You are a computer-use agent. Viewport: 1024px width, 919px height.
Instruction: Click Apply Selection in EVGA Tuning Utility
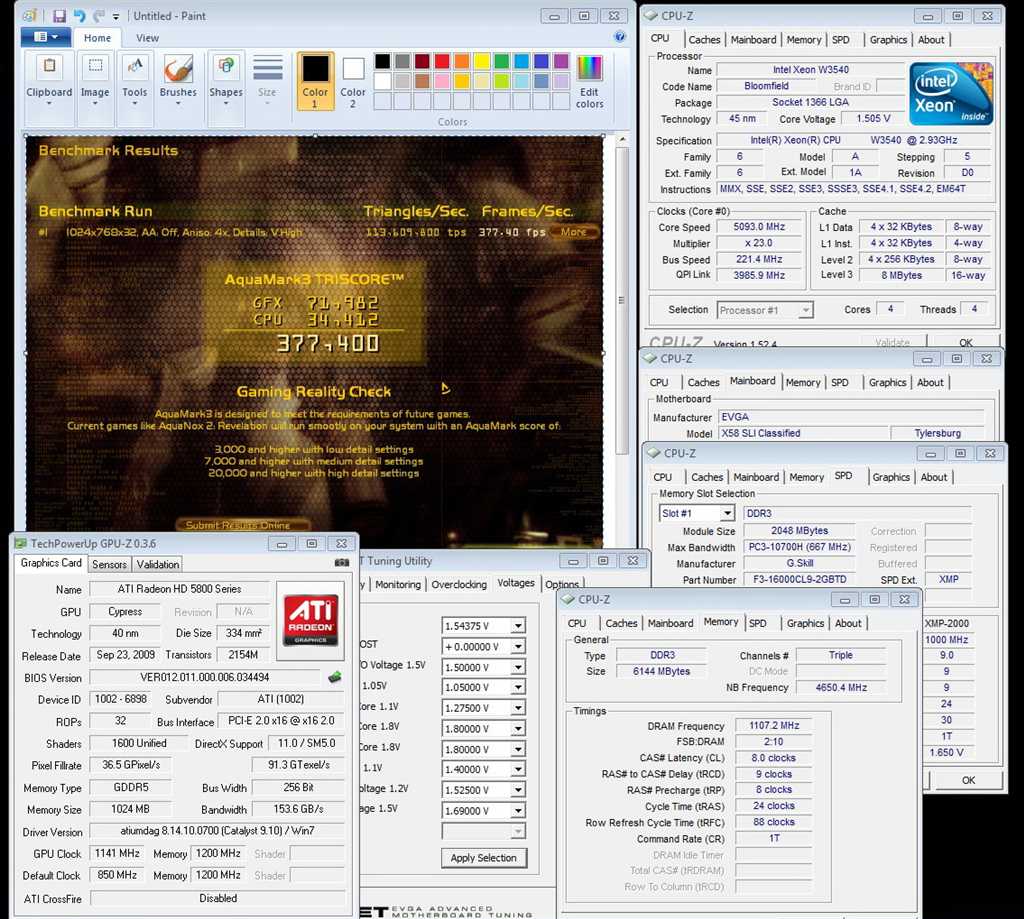click(483, 858)
